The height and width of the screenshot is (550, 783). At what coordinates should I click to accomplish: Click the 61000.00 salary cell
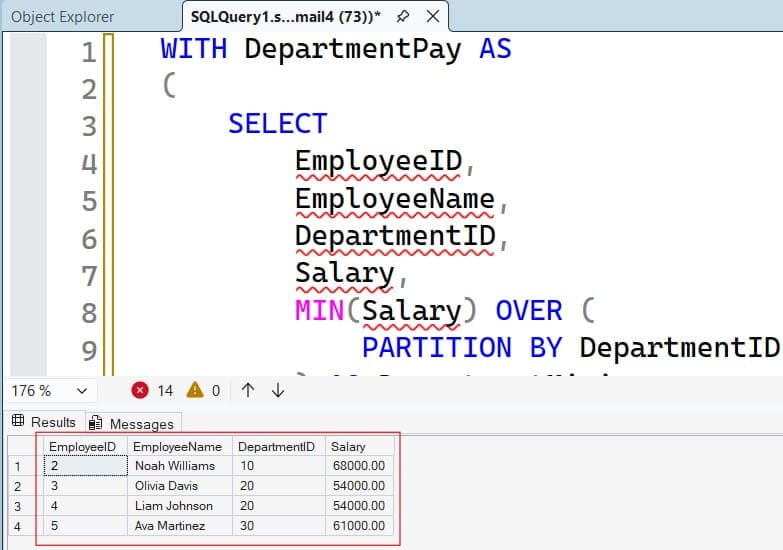(x=360, y=526)
